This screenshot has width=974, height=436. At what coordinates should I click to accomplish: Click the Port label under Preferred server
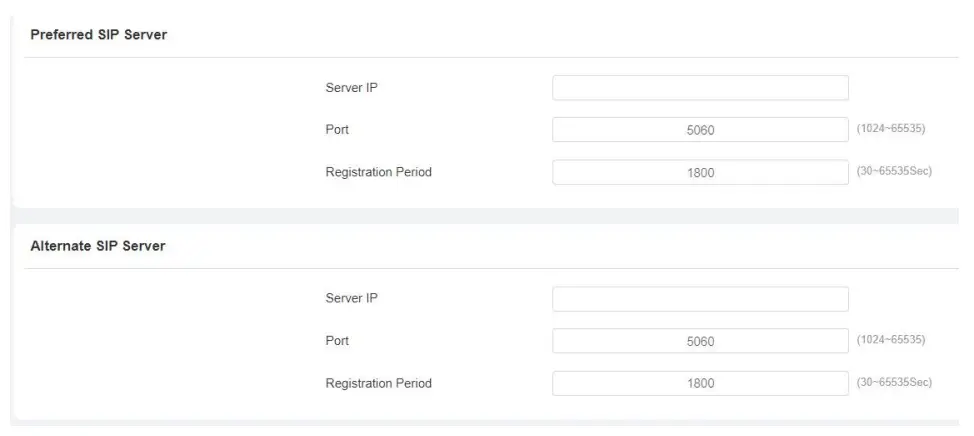click(337, 130)
